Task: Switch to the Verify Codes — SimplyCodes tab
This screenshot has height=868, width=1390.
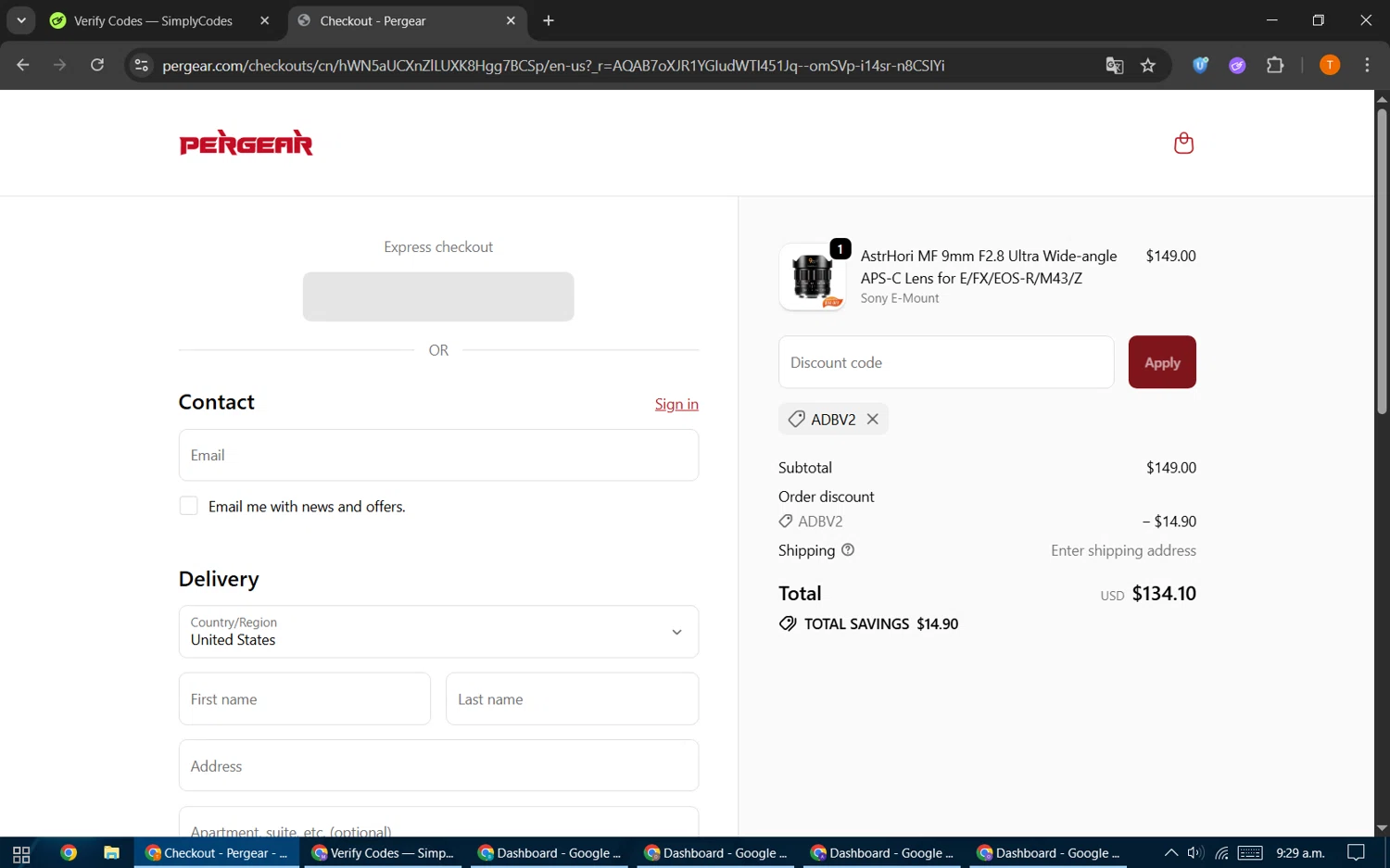Action: coord(153,20)
